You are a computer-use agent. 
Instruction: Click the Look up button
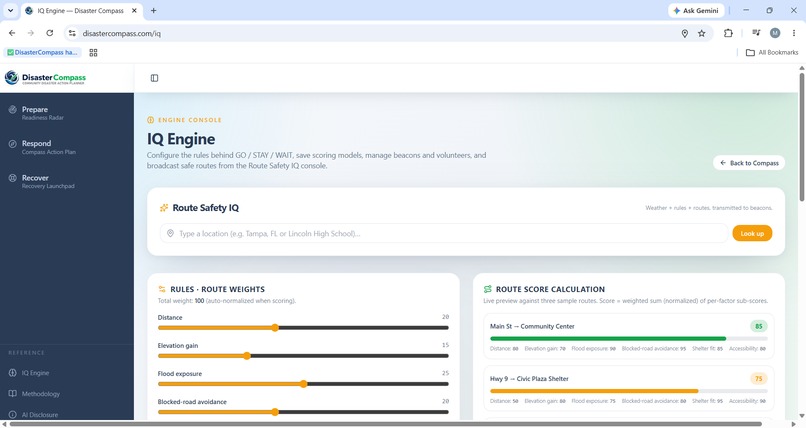point(752,233)
